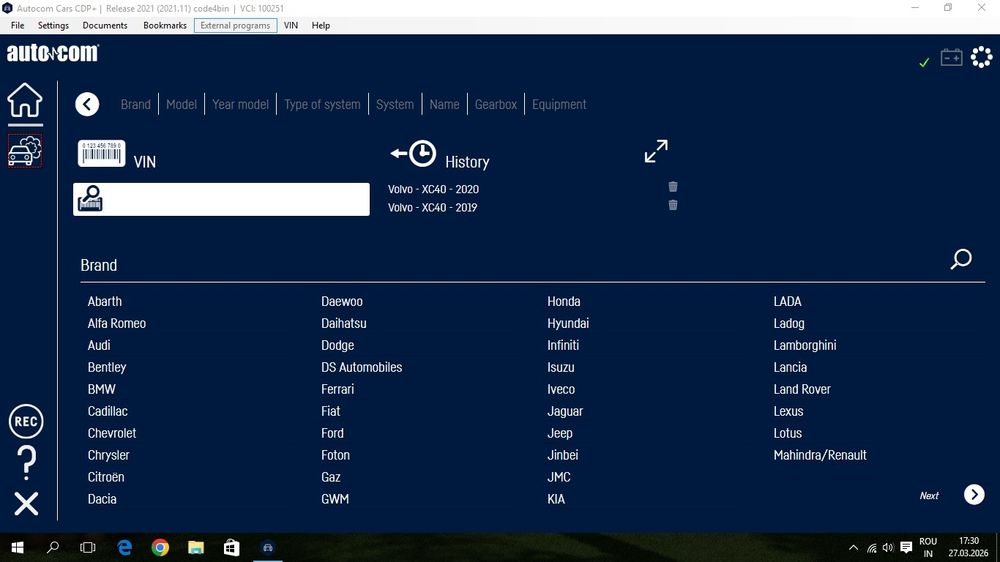Open the Settings menu
This screenshot has height=562, width=1000.
pos(53,26)
